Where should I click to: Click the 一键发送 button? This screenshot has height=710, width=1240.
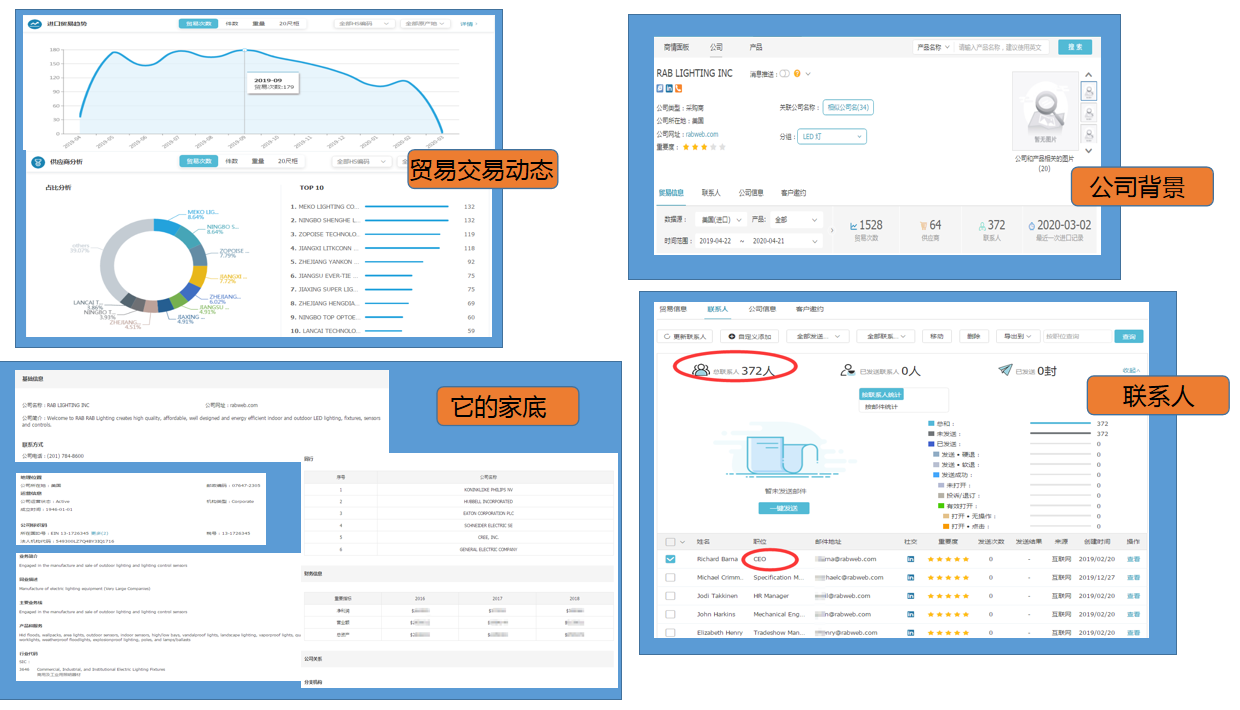[784, 506]
